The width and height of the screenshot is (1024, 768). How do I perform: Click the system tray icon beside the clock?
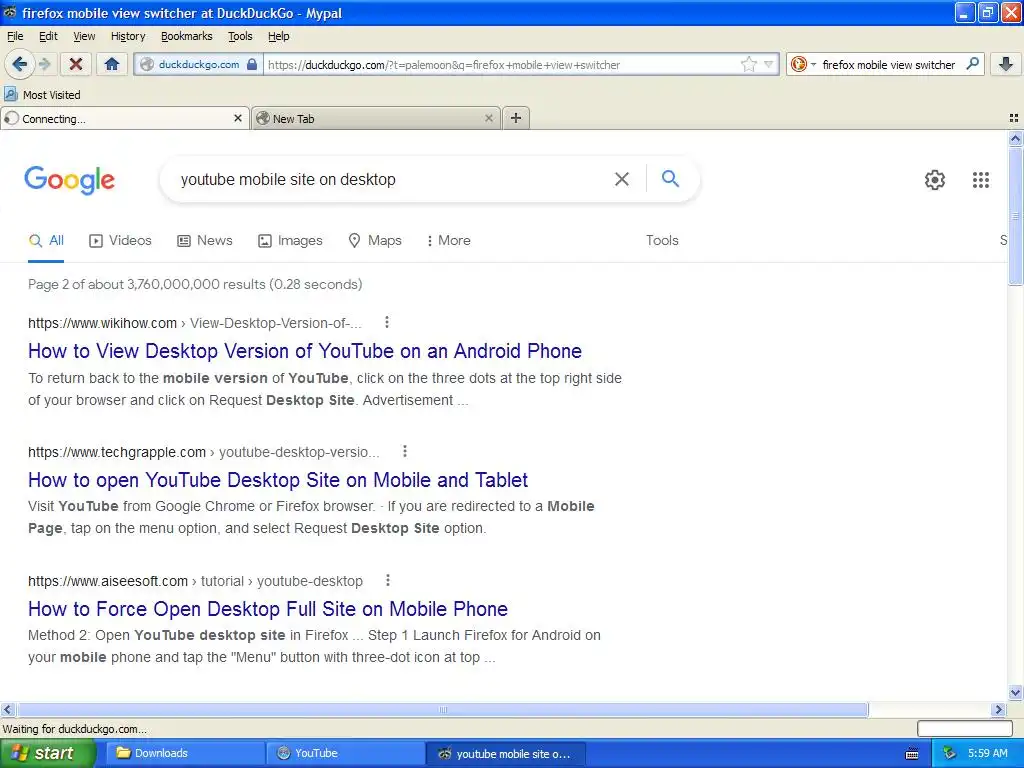[950, 754]
